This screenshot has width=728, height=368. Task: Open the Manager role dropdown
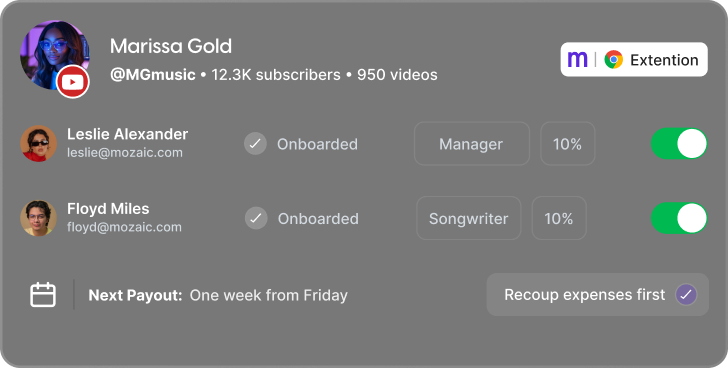pos(472,144)
